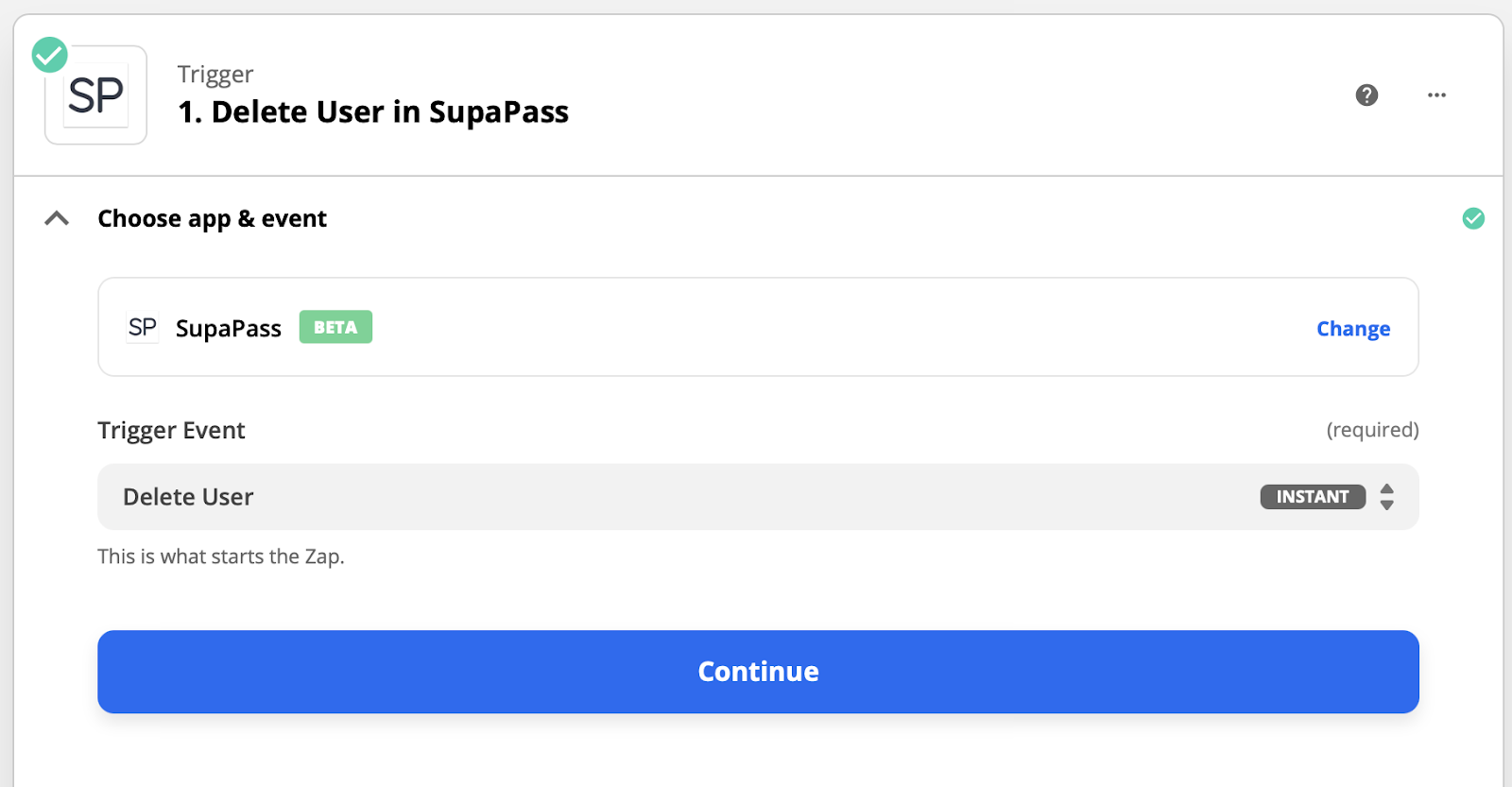Click the large SupaPass SP logo
Viewport: 1512px width, 787px height.
(x=95, y=95)
